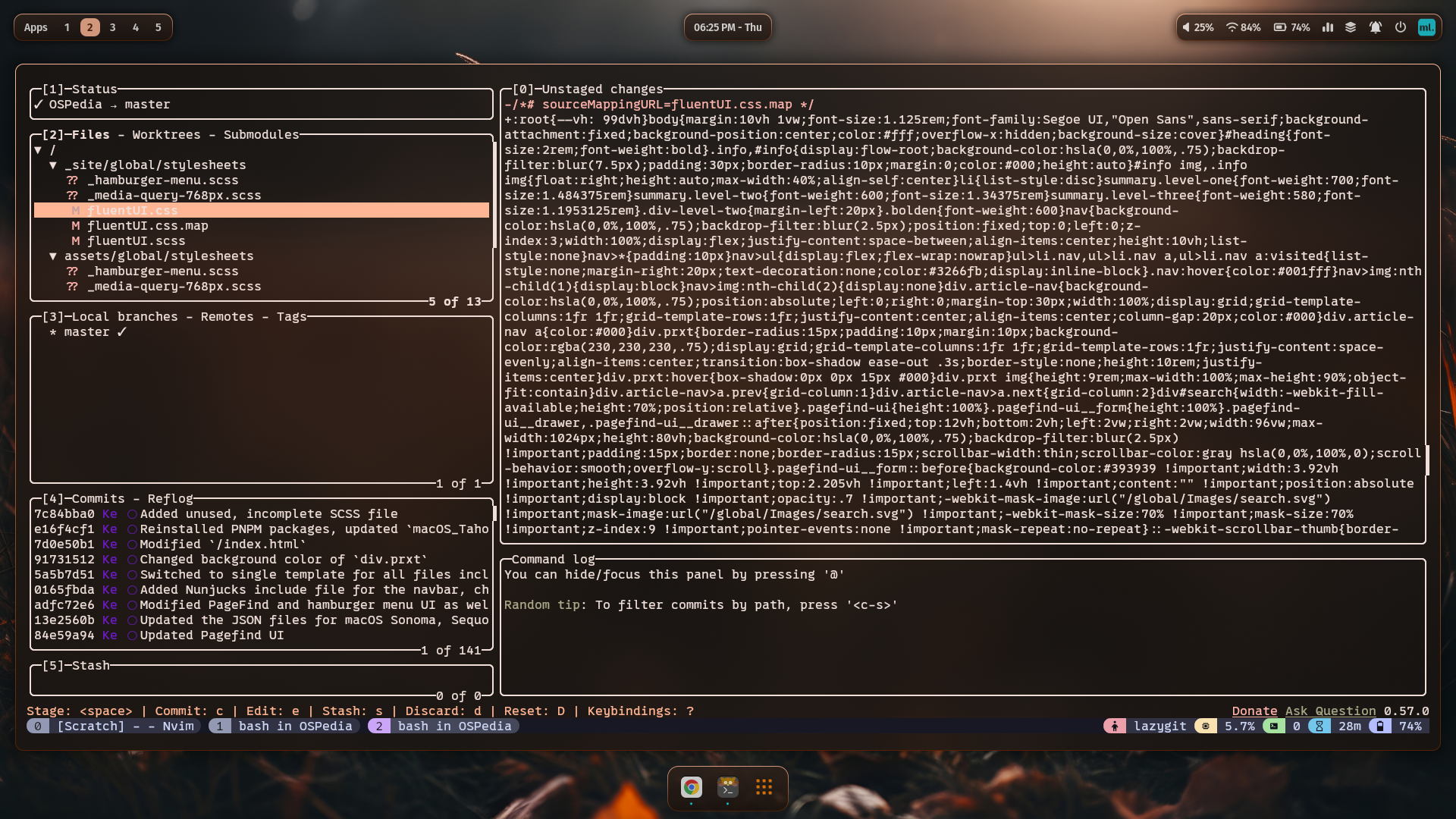Click the notification bell icon

click(x=1375, y=27)
